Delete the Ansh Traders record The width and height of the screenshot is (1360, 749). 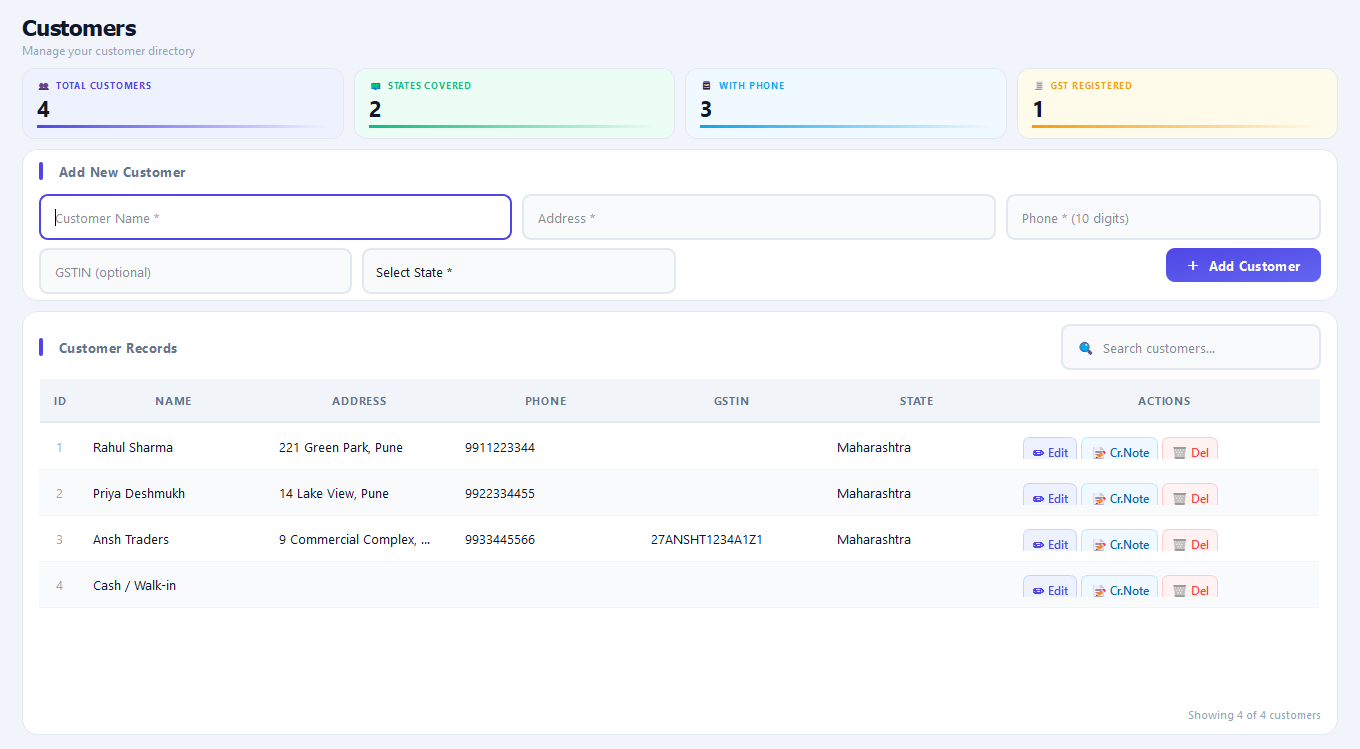pyautogui.click(x=1190, y=542)
